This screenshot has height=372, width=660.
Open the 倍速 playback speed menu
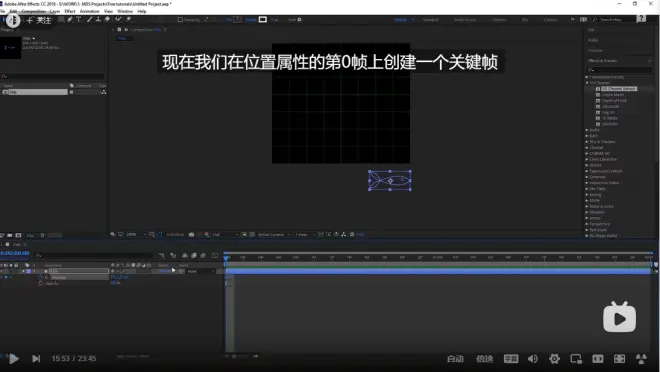(484, 359)
